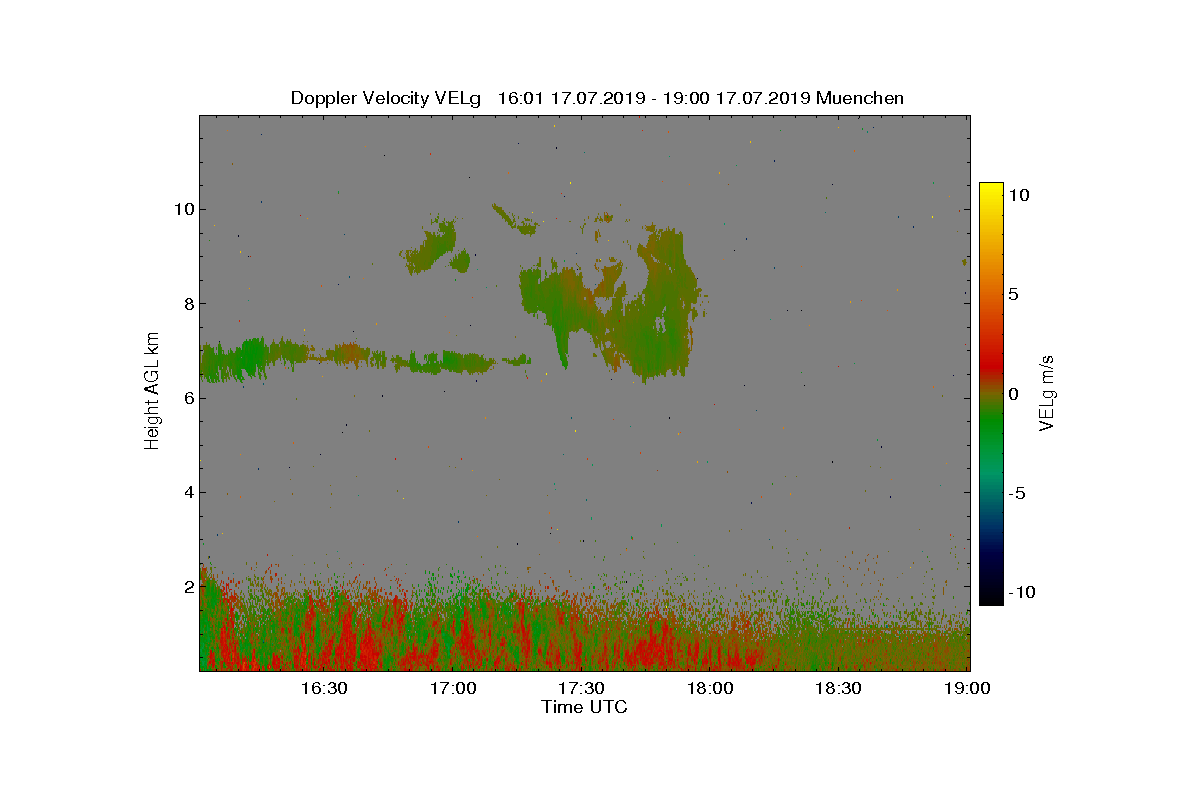This screenshot has height=800, width=1200.
Task: Click the 17:30 time tick label
Action: (x=581, y=688)
